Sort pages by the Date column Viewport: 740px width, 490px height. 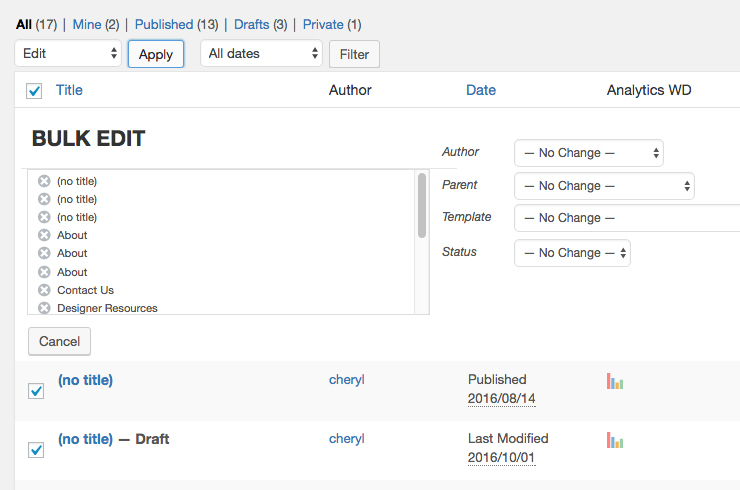point(481,90)
